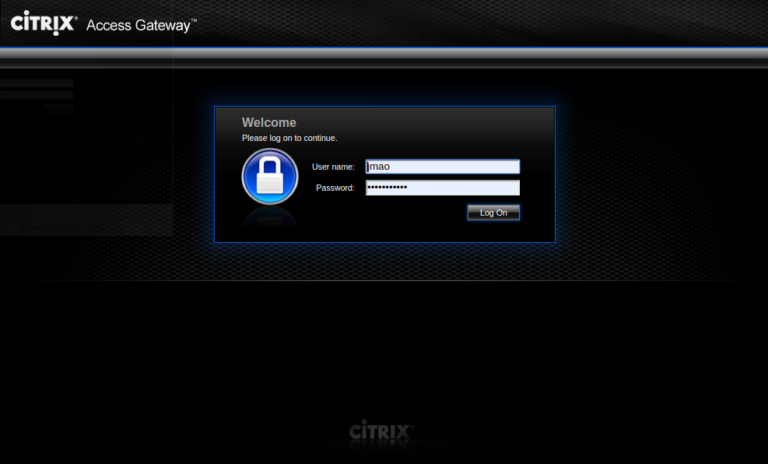Click the 'User name:' label

click(333, 167)
